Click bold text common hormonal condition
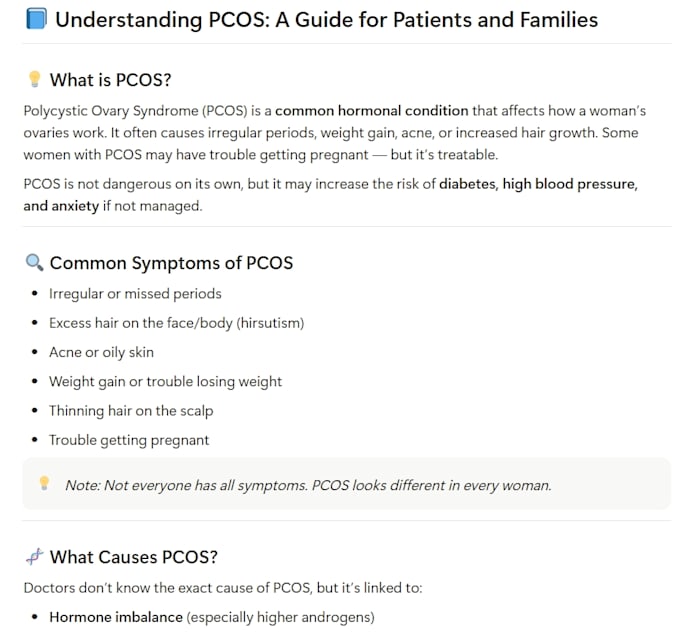Viewport: 680px width, 633px height. pyautogui.click(x=372, y=111)
